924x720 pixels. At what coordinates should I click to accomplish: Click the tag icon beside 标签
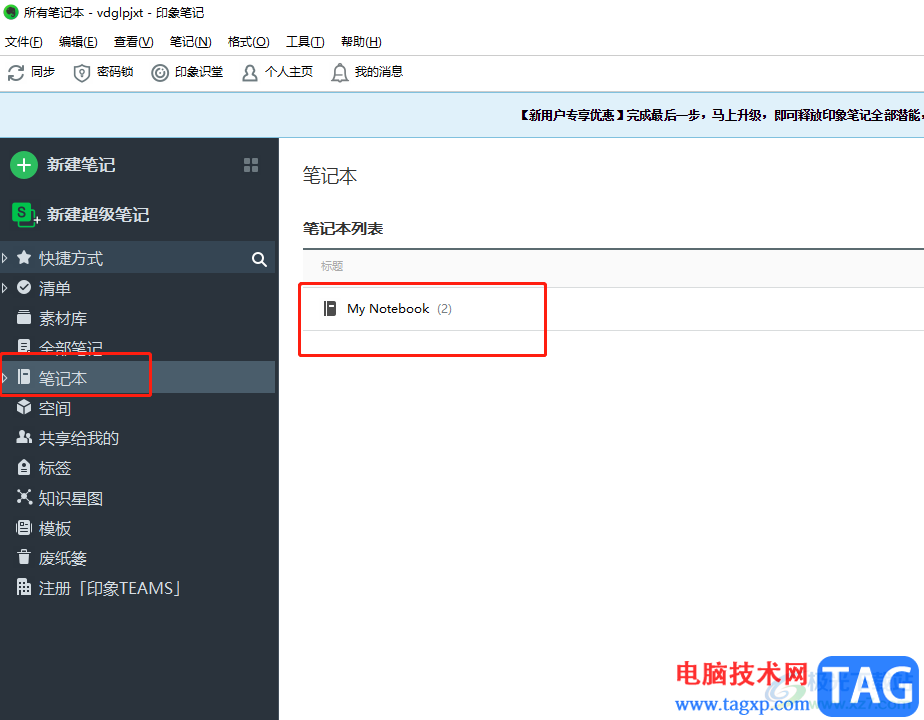[x=24, y=467]
